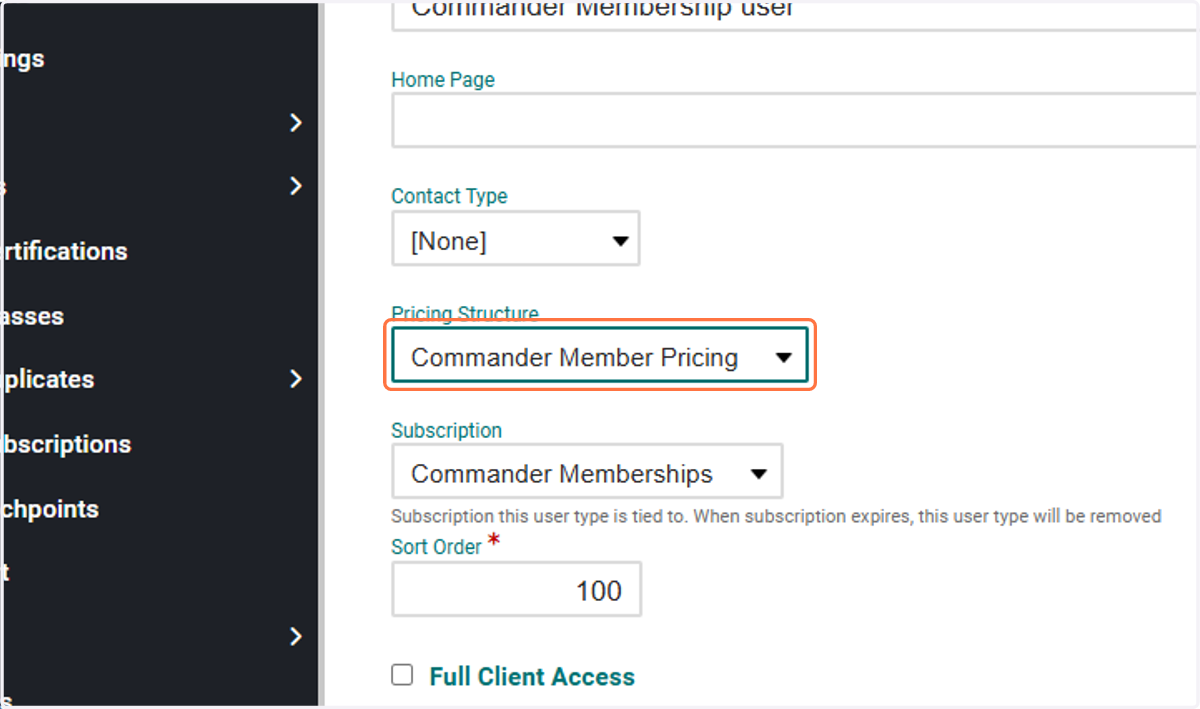Expand the chevron next to Duplicates

[x=295, y=379]
